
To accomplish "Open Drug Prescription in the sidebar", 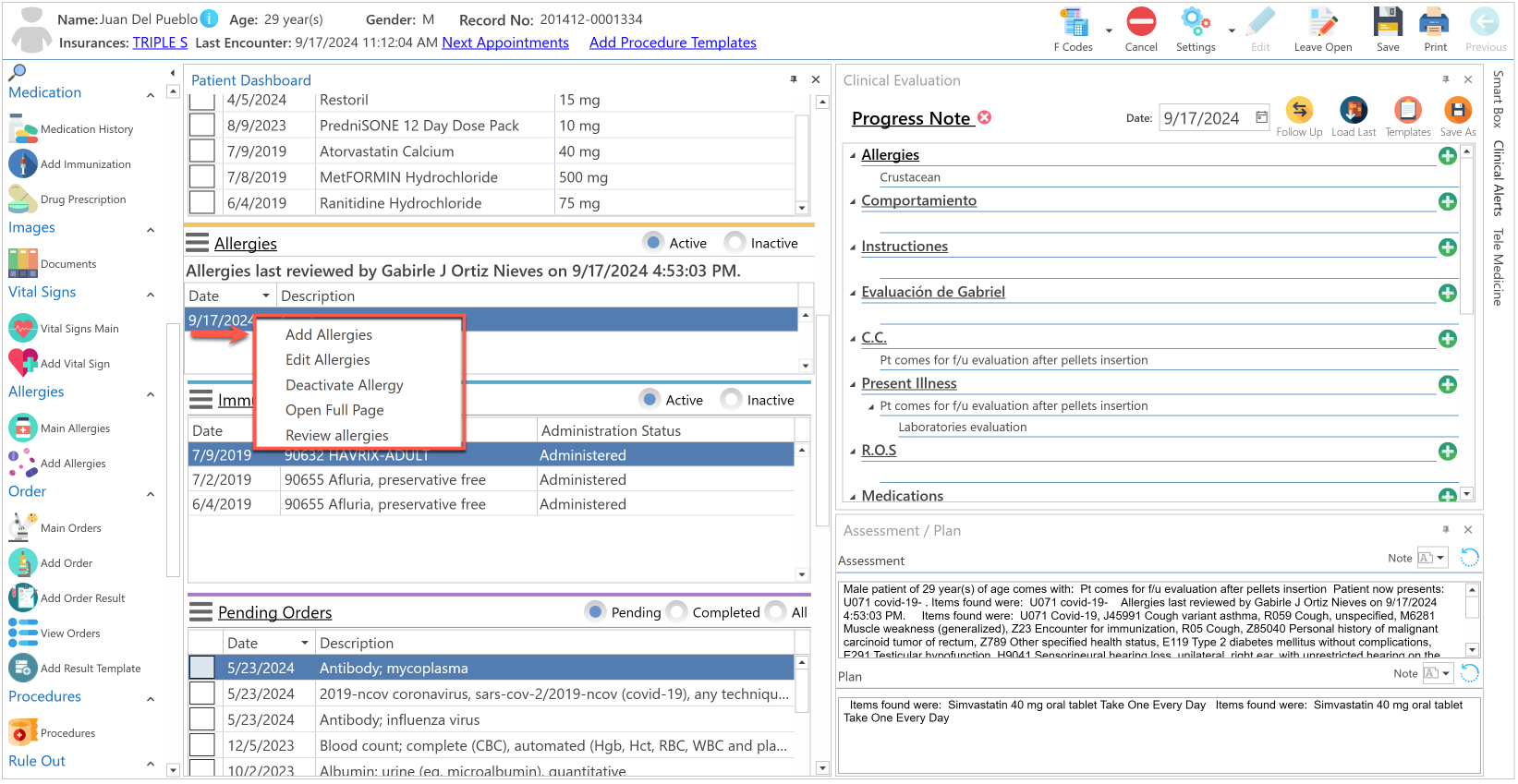I will [67, 199].
